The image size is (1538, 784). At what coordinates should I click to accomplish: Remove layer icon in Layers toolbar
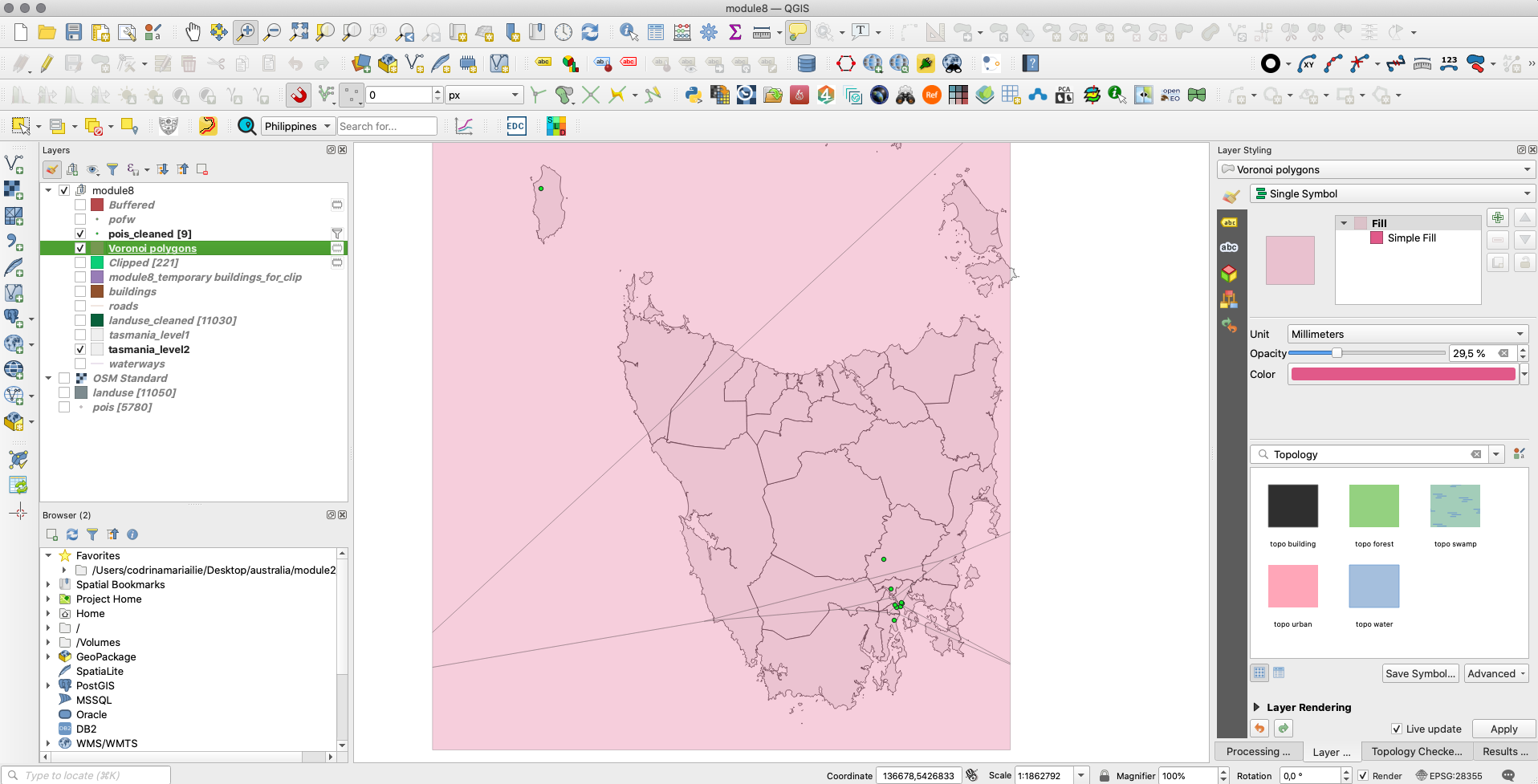(x=202, y=169)
